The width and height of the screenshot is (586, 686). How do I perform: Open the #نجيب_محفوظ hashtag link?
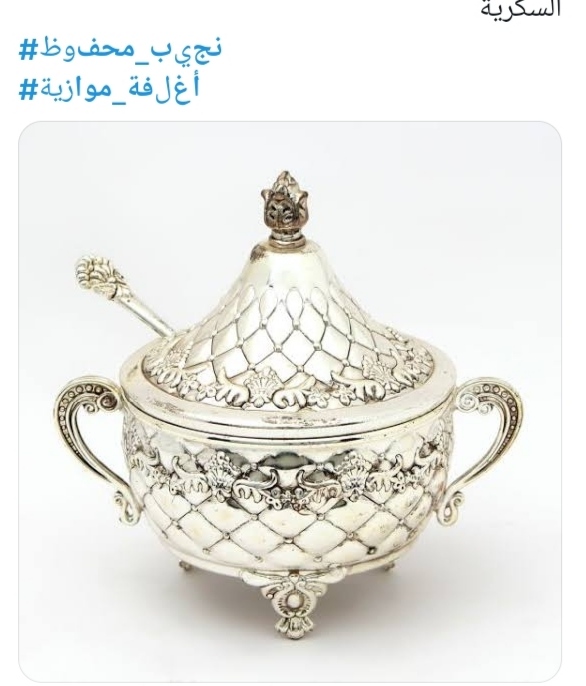[x=120, y=49]
